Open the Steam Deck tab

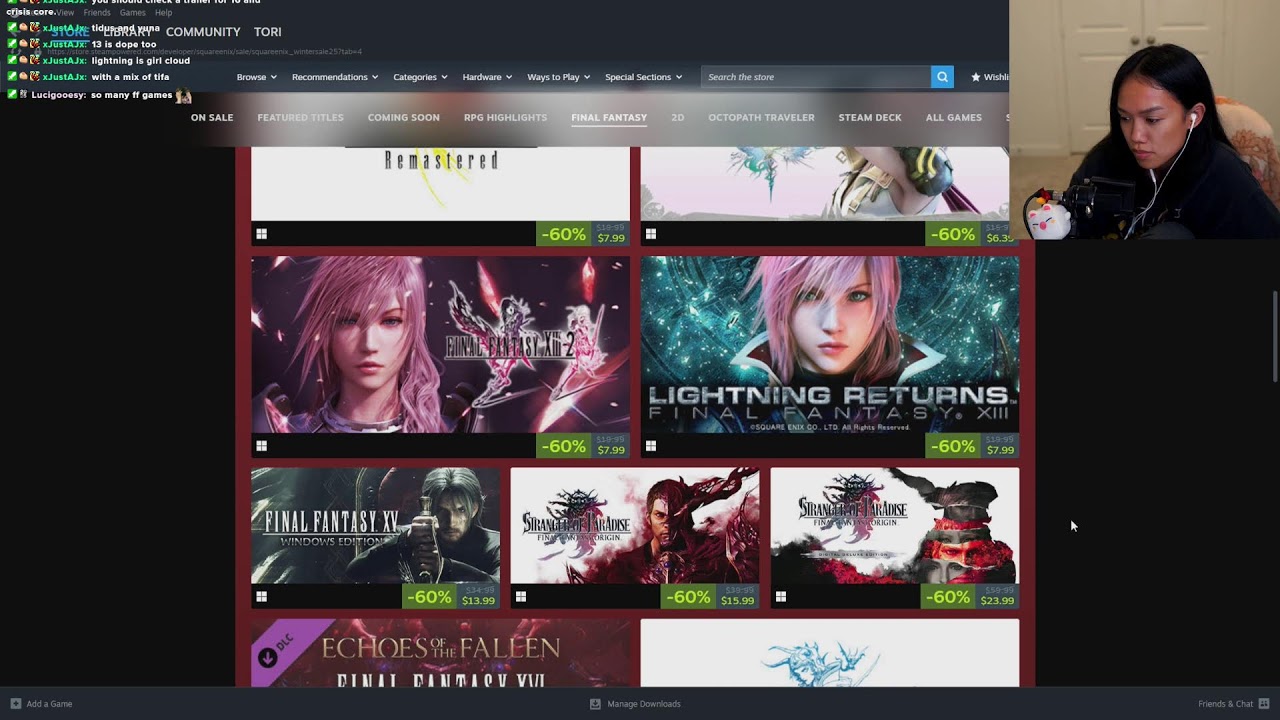[870, 118]
